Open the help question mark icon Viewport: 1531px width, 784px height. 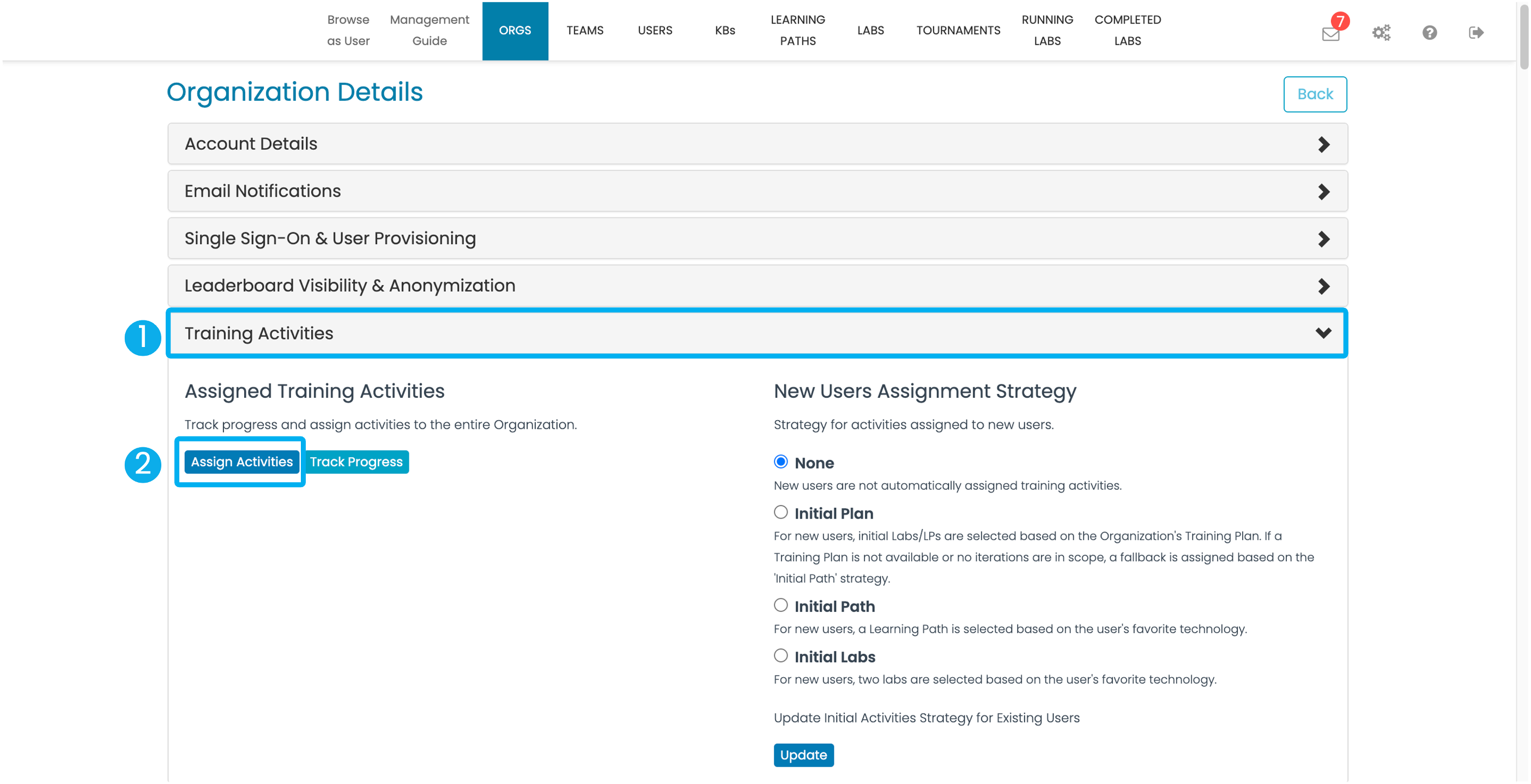(x=1430, y=32)
